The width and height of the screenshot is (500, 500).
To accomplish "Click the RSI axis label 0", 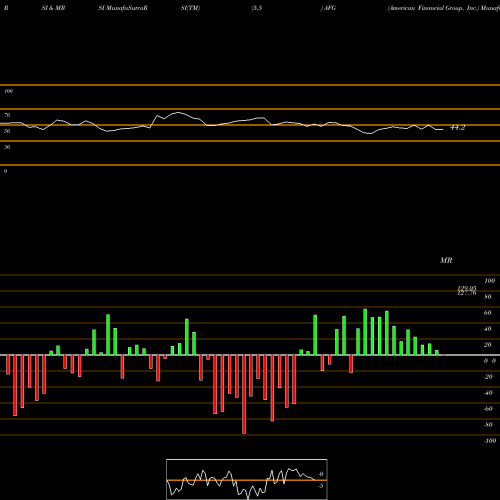I will (x=5, y=171).
